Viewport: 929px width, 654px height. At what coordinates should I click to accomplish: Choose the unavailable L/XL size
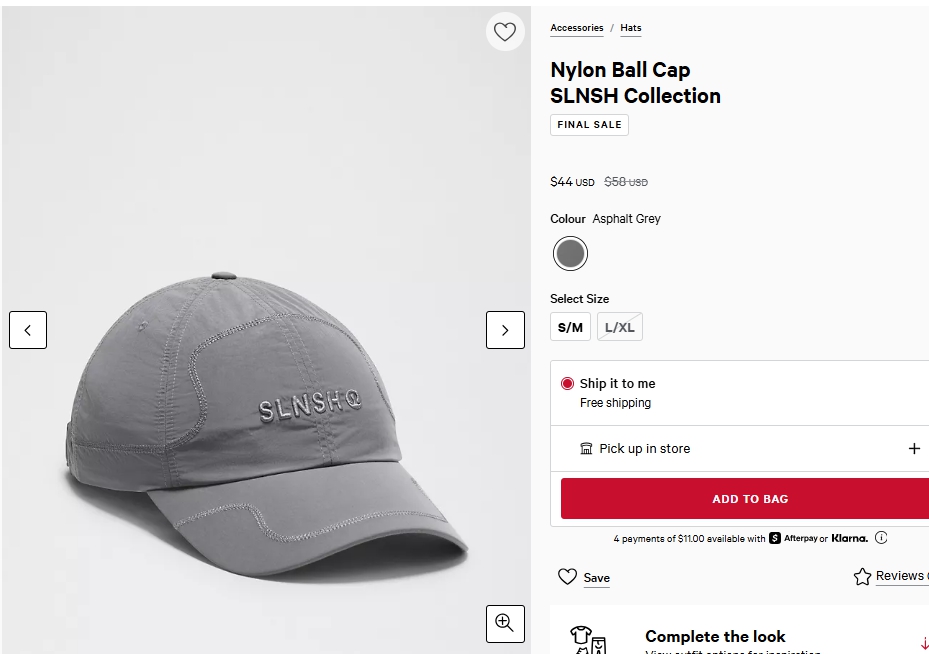click(620, 327)
